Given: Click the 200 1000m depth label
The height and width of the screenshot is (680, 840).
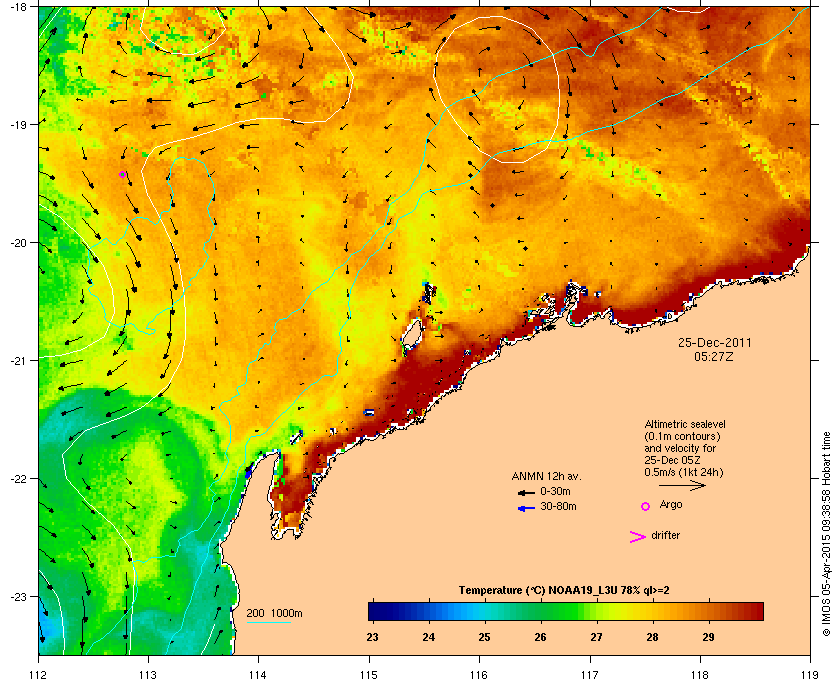Looking at the screenshot, I should (x=274, y=614).
